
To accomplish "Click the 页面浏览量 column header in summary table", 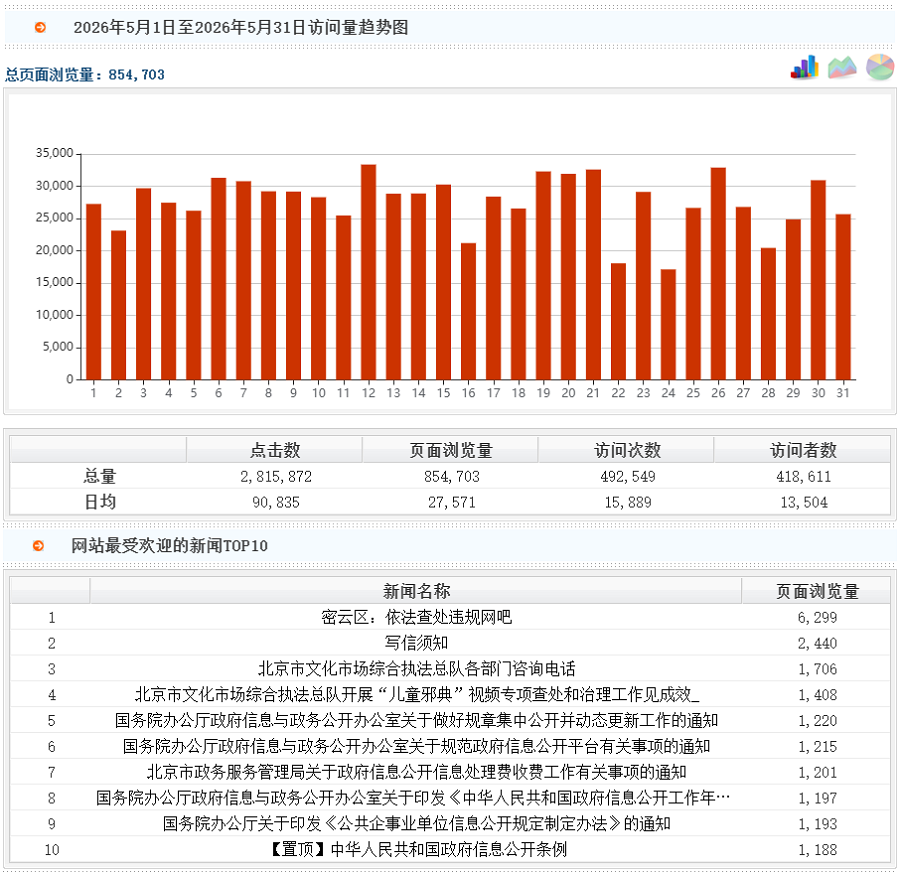I will click(x=451, y=450).
